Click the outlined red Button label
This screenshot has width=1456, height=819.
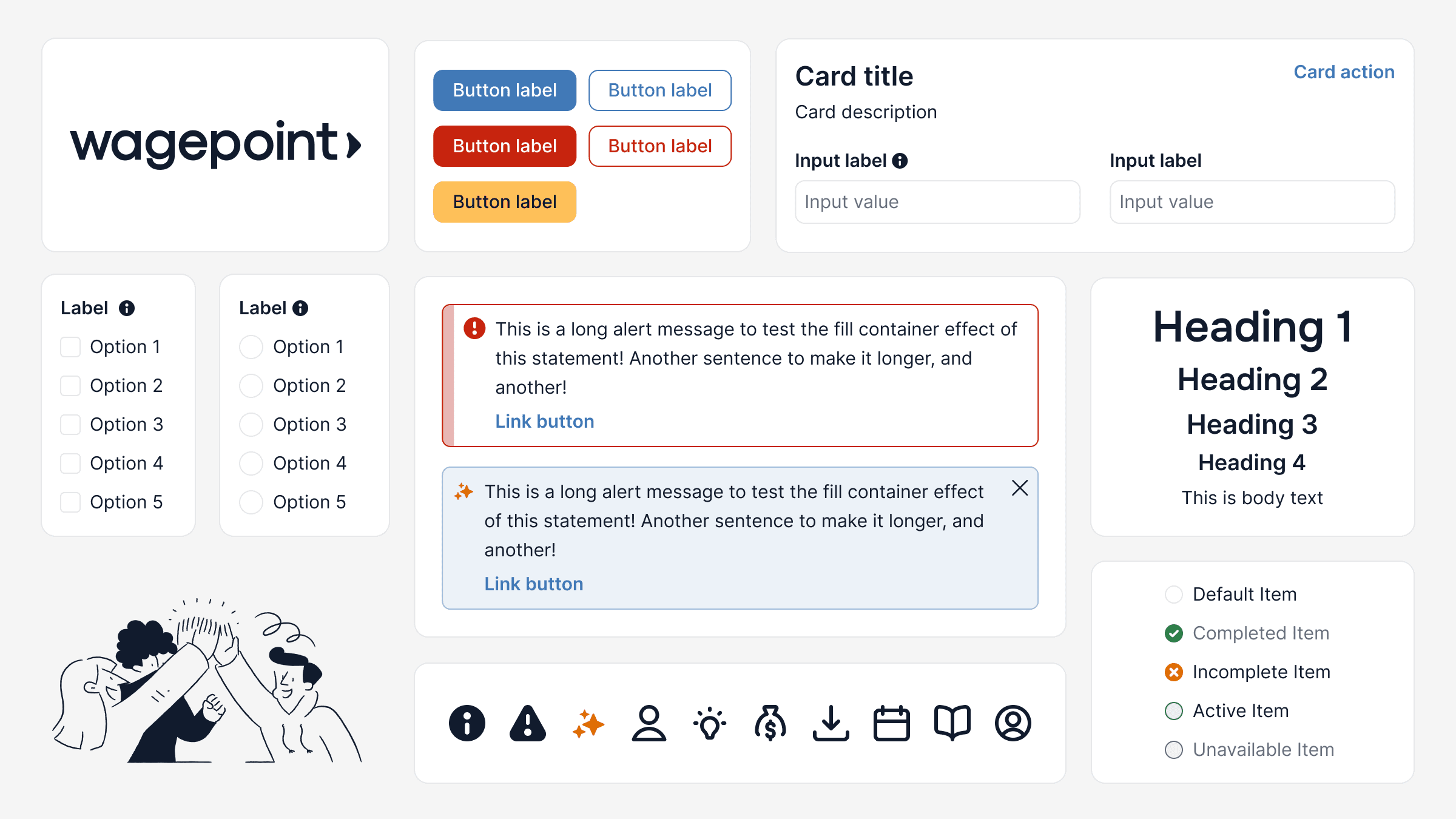click(x=660, y=146)
